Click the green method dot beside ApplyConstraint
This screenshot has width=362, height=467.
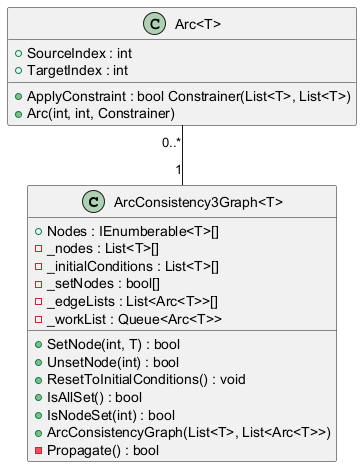click(19, 97)
